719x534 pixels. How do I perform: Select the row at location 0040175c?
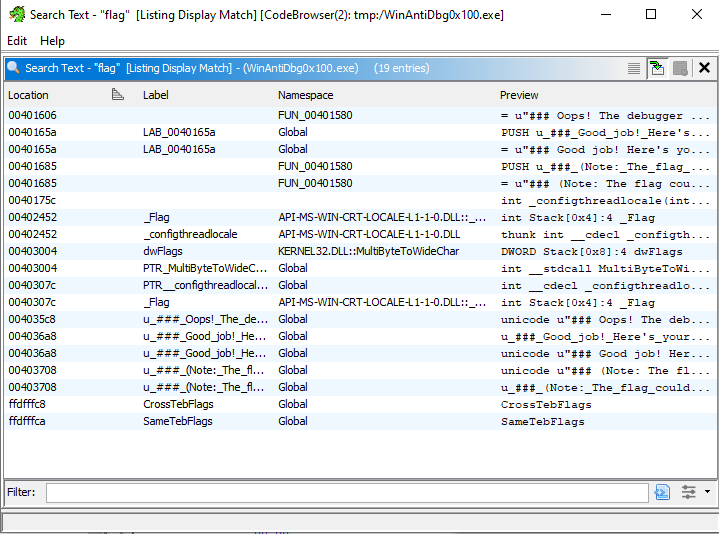pyautogui.click(x=360, y=200)
